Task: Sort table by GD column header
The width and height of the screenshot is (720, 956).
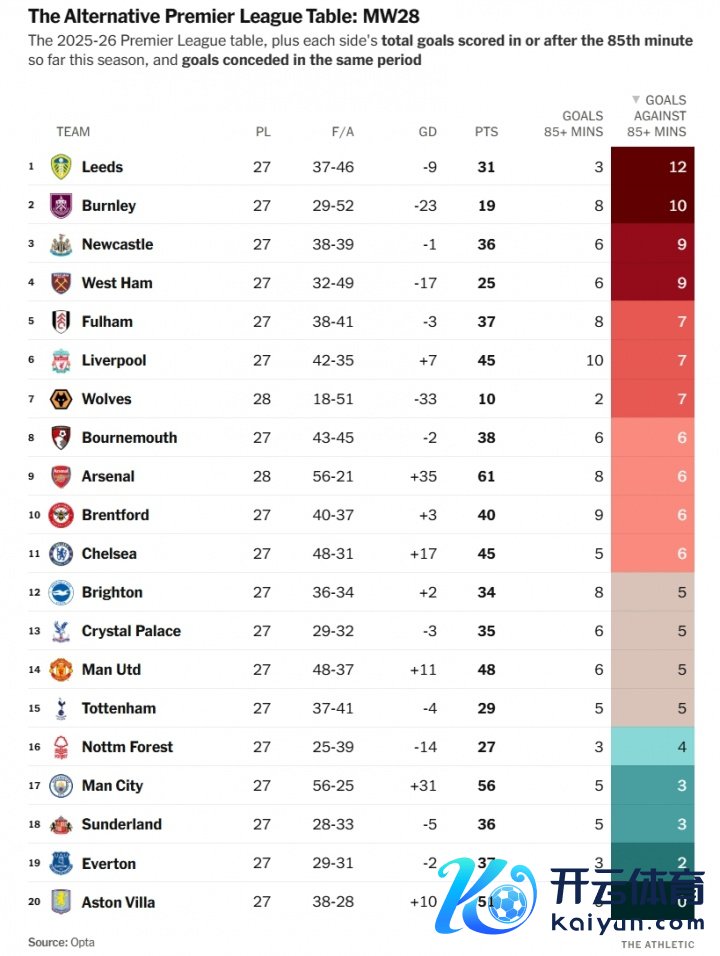Action: pos(428,132)
